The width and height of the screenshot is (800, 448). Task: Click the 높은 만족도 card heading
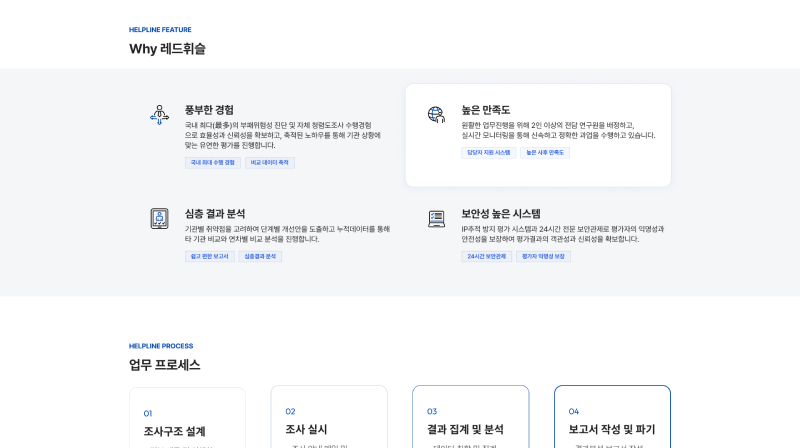(486, 110)
